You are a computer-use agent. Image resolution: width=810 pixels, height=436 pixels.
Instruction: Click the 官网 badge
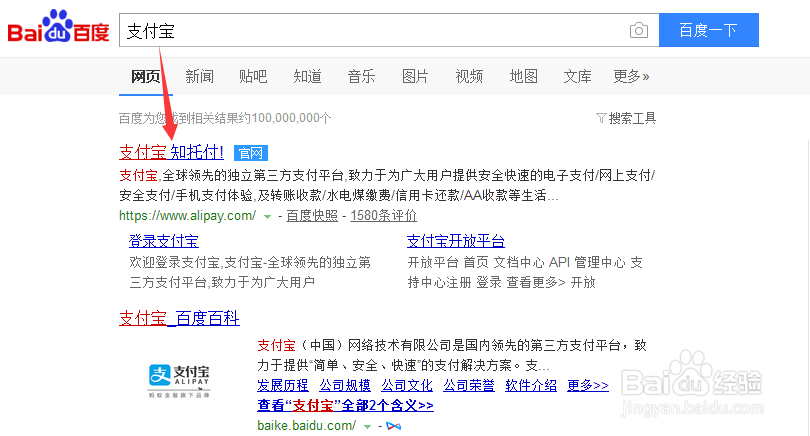click(251, 153)
